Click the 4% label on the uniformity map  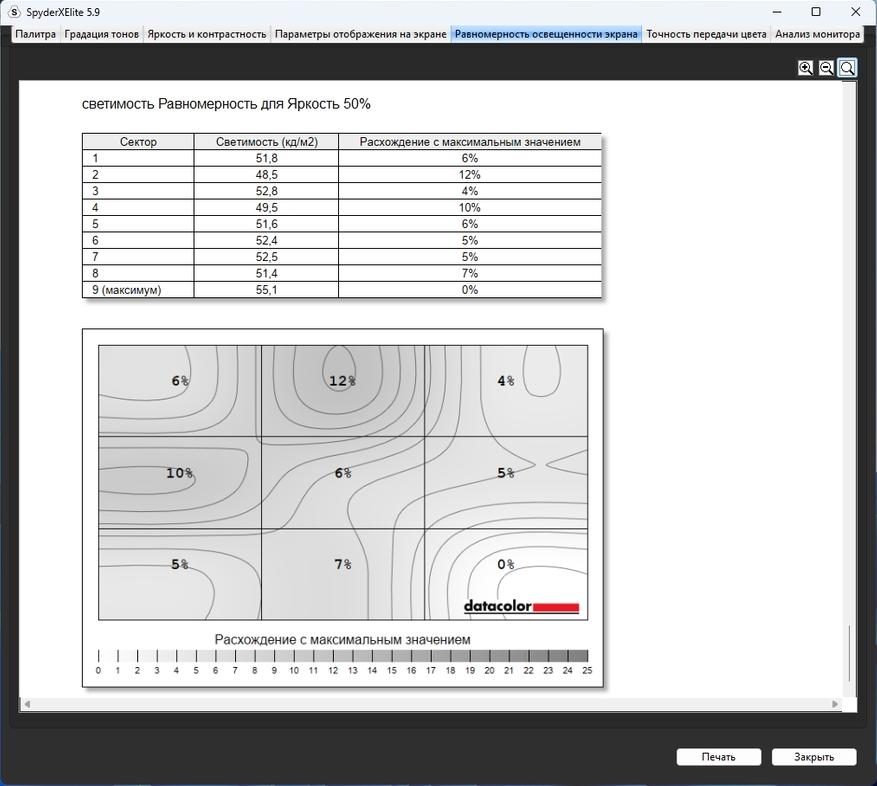(506, 381)
